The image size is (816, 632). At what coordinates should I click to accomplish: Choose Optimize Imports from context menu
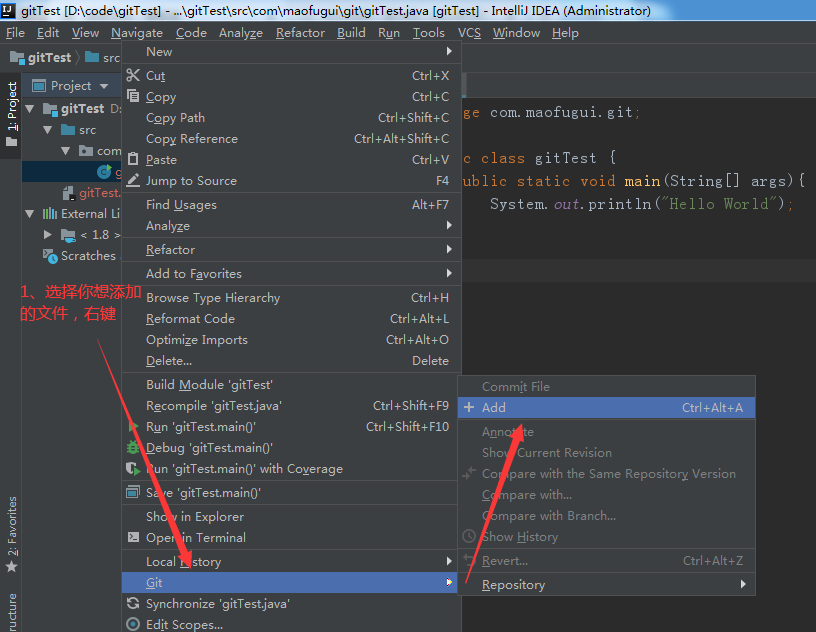291,339
